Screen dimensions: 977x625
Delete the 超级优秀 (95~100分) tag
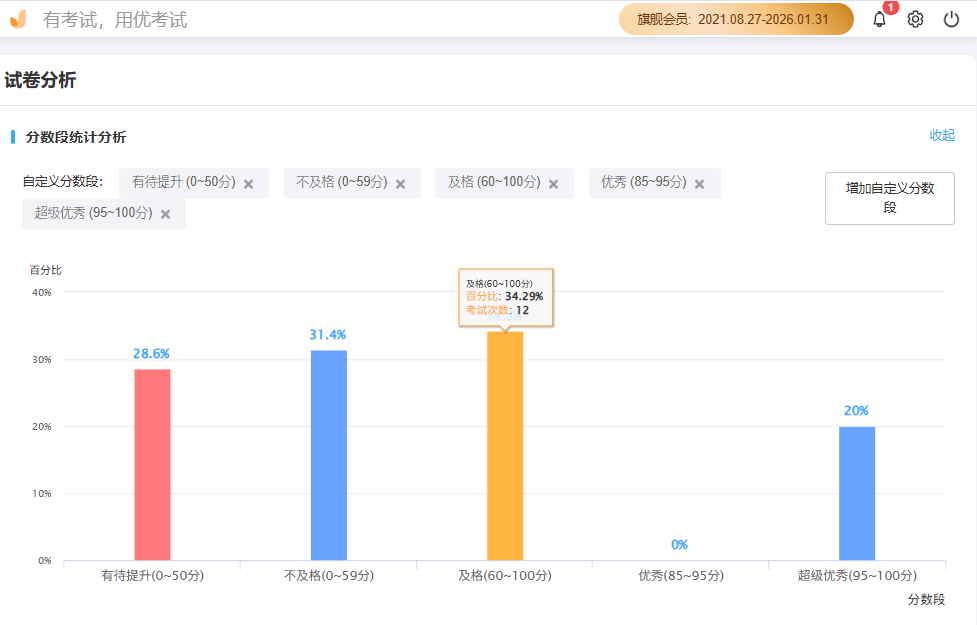pos(166,214)
